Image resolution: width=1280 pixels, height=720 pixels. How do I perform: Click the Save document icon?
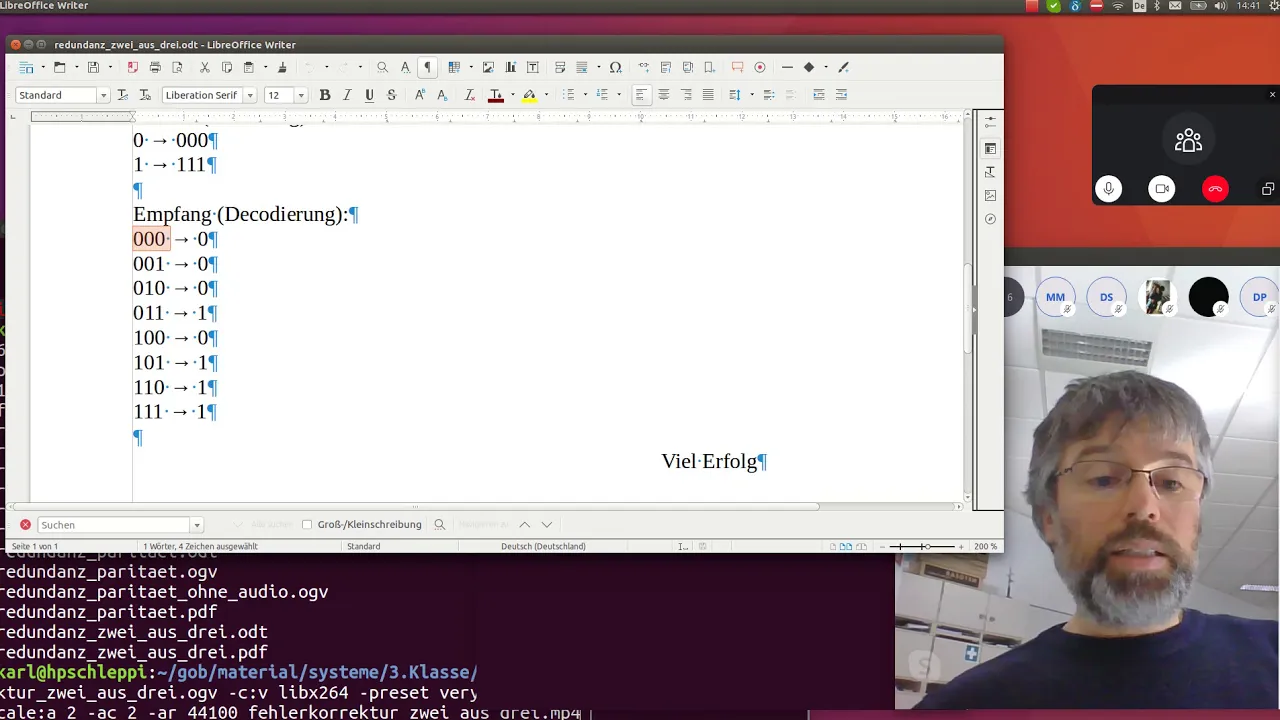pyautogui.click(x=93, y=67)
